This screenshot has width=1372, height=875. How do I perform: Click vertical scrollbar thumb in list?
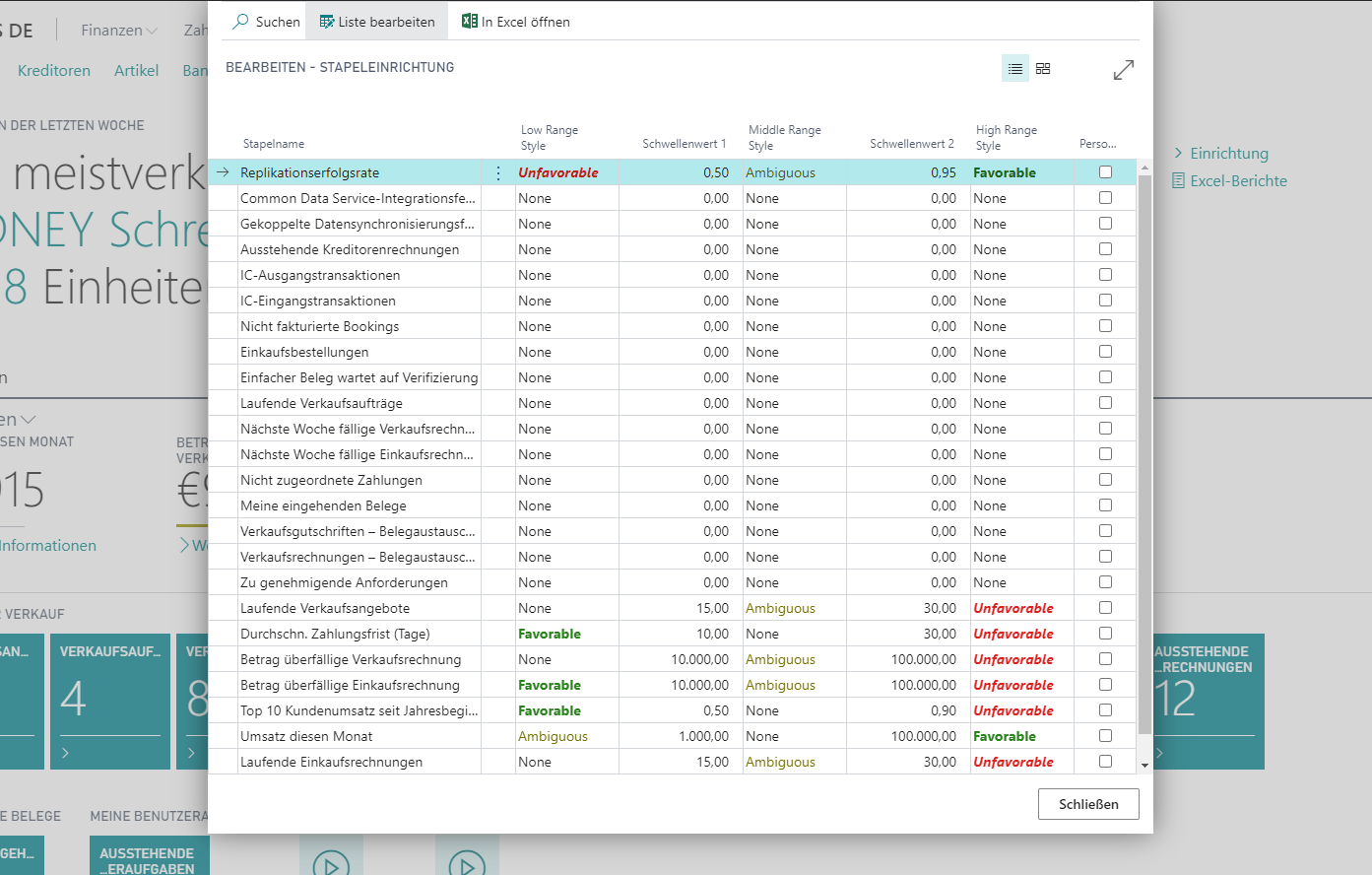pos(1144,453)
